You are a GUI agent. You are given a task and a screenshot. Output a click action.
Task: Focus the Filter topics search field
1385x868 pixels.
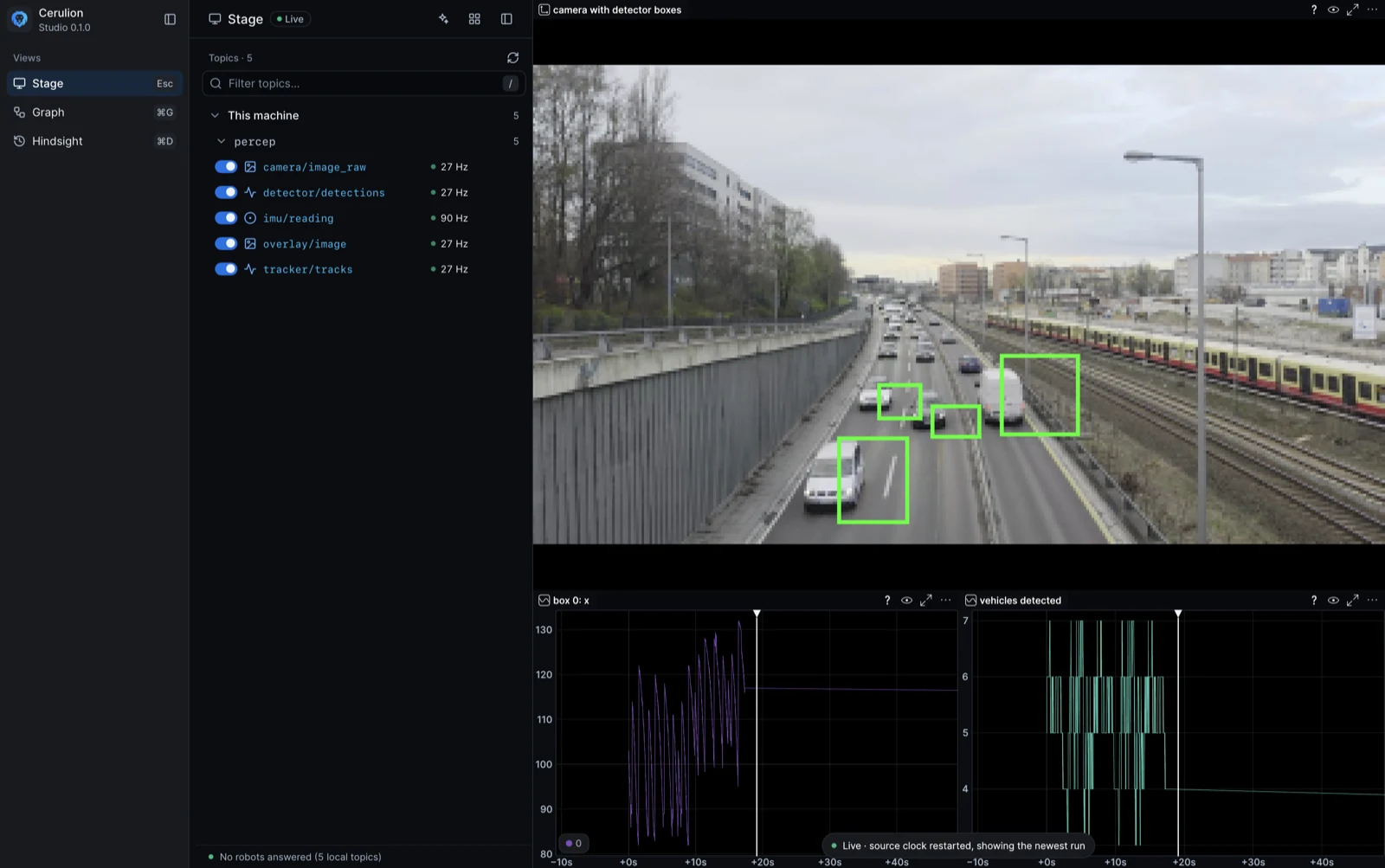[x=364, y=83]
